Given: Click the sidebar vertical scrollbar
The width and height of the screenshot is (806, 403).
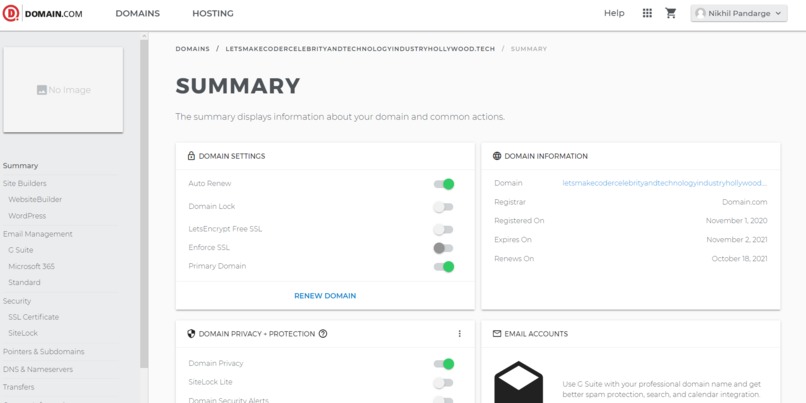Looking at the screenshot, I should (144, 206).
